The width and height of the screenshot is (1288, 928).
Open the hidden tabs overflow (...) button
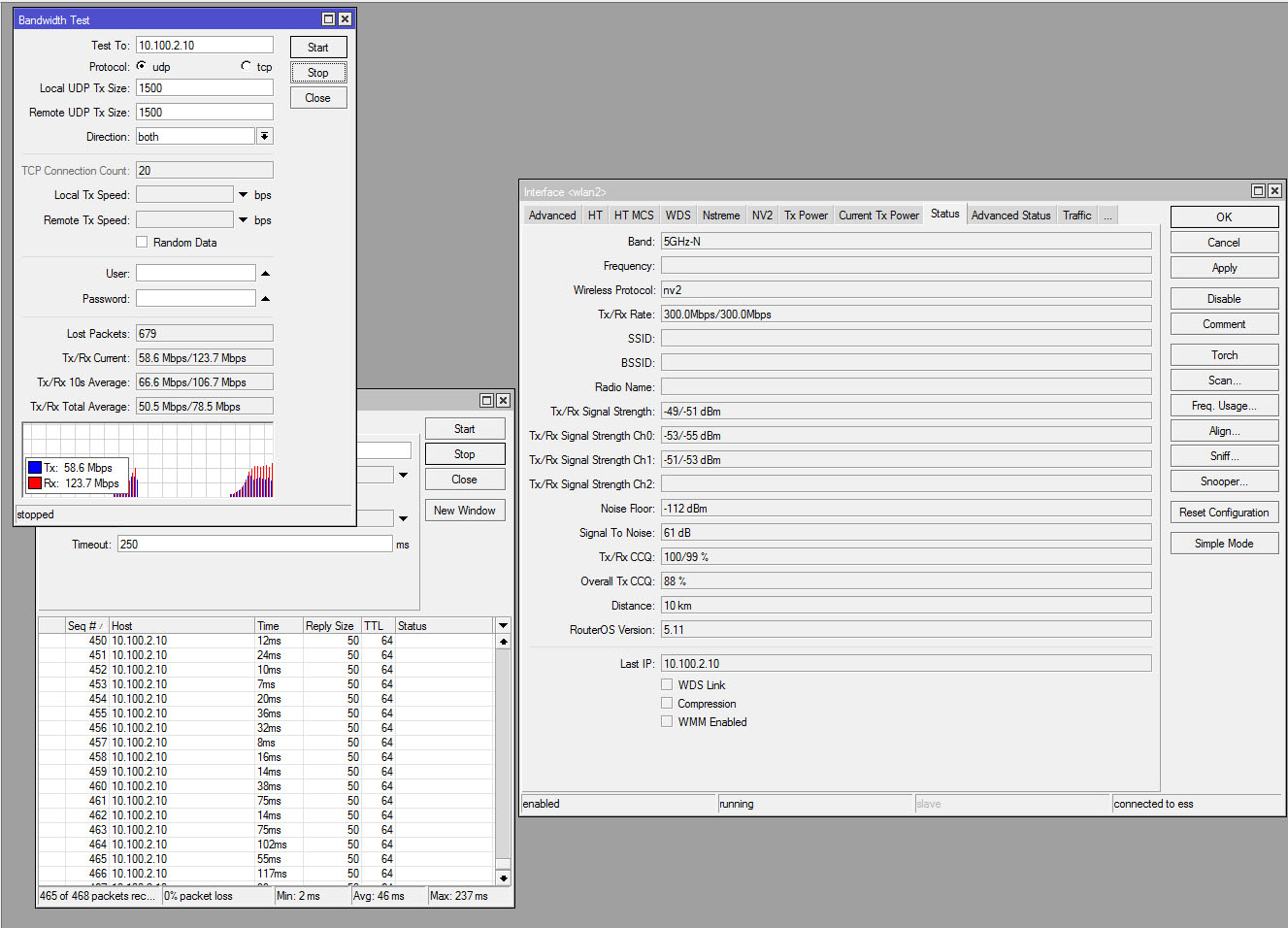[1107, 215]
